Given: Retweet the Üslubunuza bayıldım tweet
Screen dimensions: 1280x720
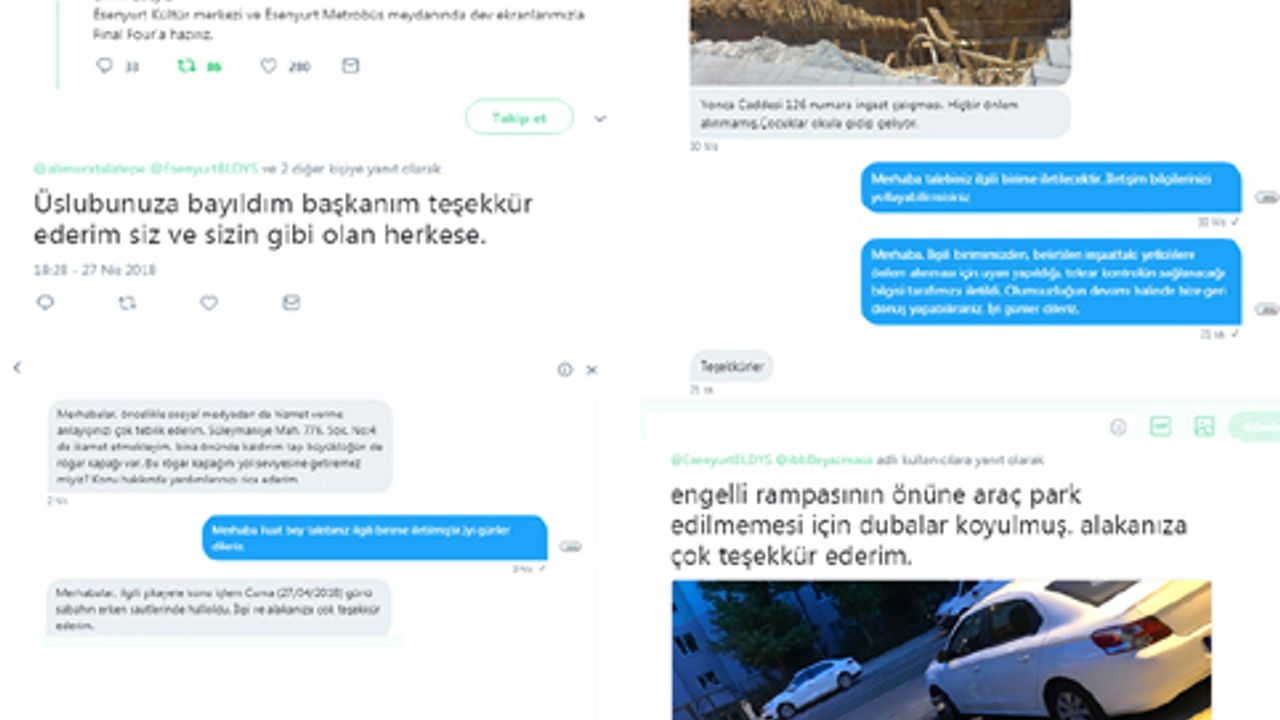Looking at the screenshot, I should (x=127, y=302).
